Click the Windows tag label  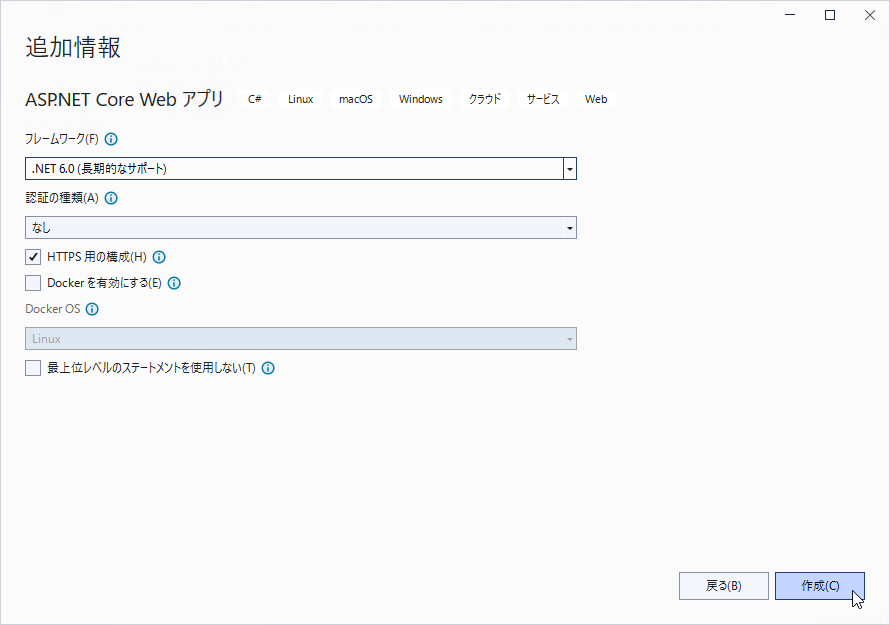point(421,99)
